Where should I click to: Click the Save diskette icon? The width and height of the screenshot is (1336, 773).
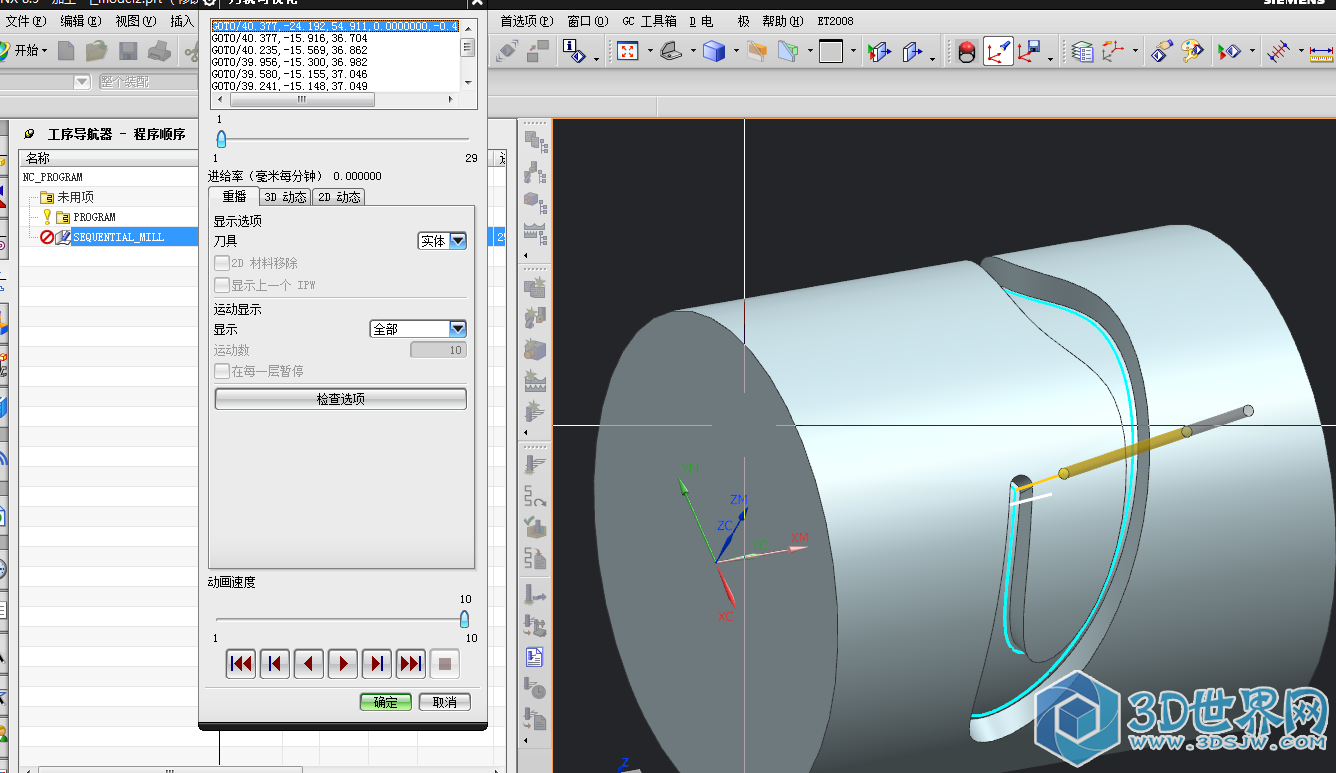point(128,51)
